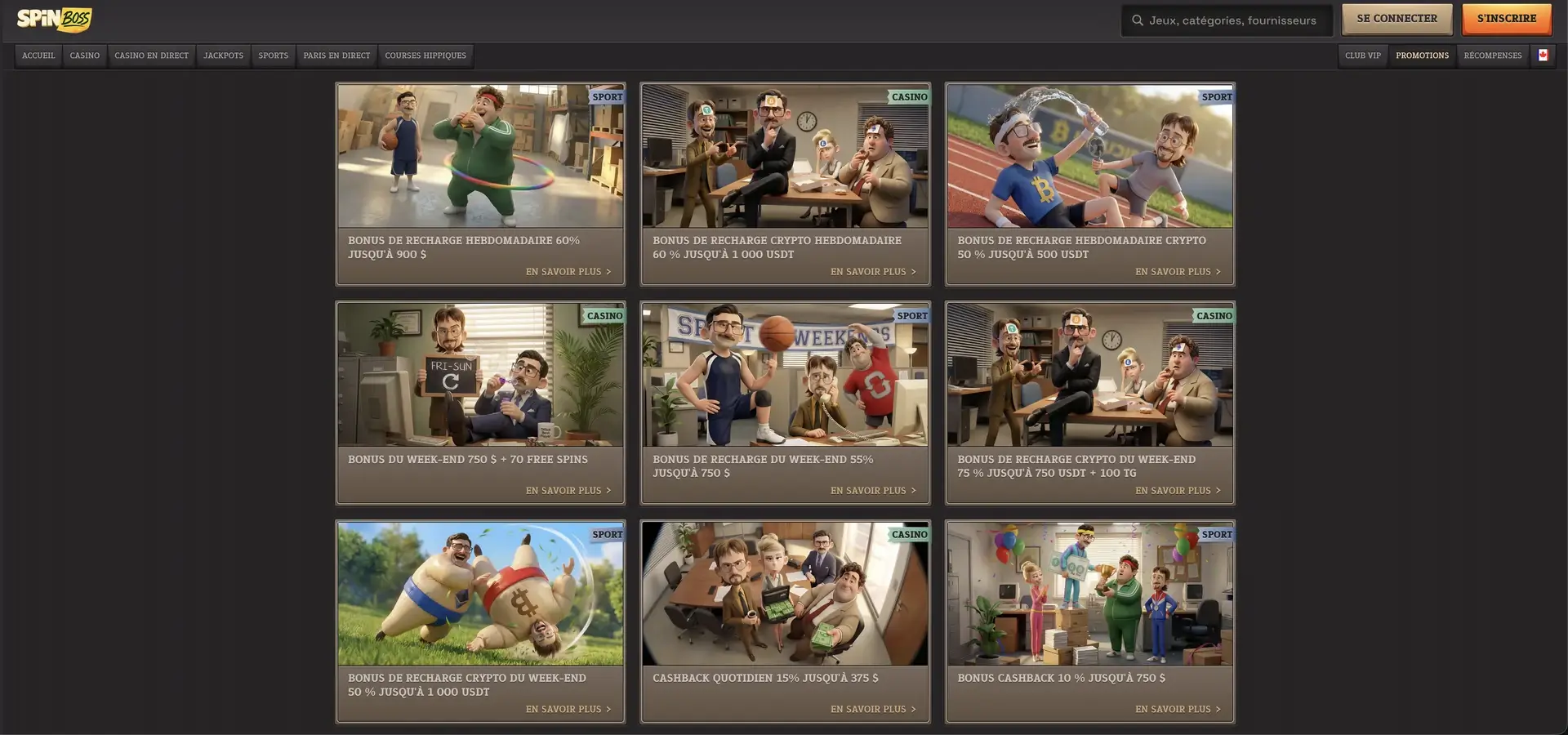
Task: Click CASINO tag on FRI-SUN card
Action: (604, 315)
